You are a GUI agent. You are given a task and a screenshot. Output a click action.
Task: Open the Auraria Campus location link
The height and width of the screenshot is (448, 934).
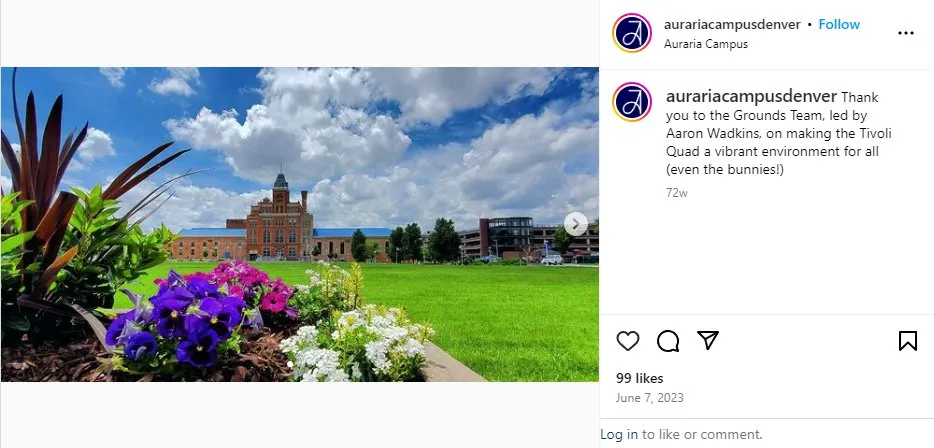[x=706, y=44]
